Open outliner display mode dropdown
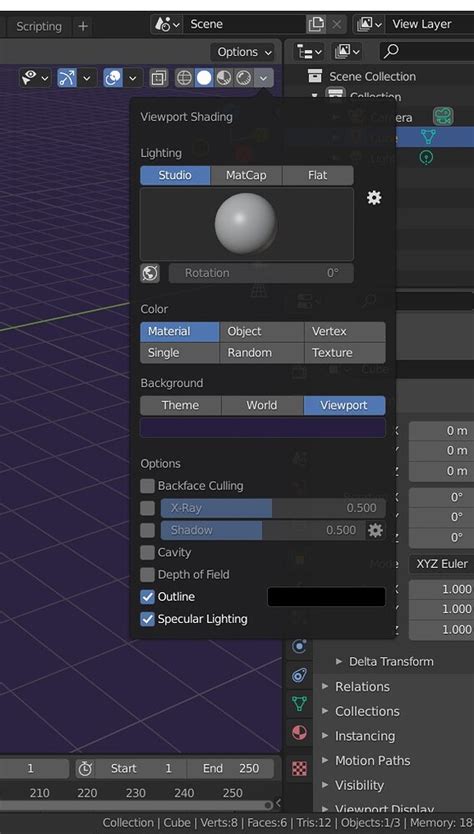474x834 pixels. point(347,52)
